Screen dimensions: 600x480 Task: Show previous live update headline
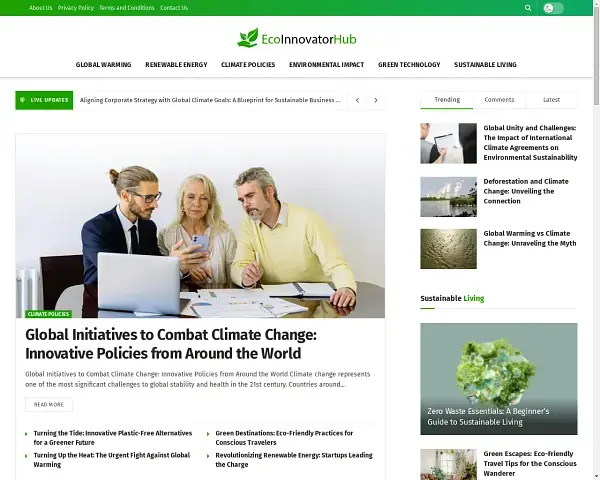(357, 100)
